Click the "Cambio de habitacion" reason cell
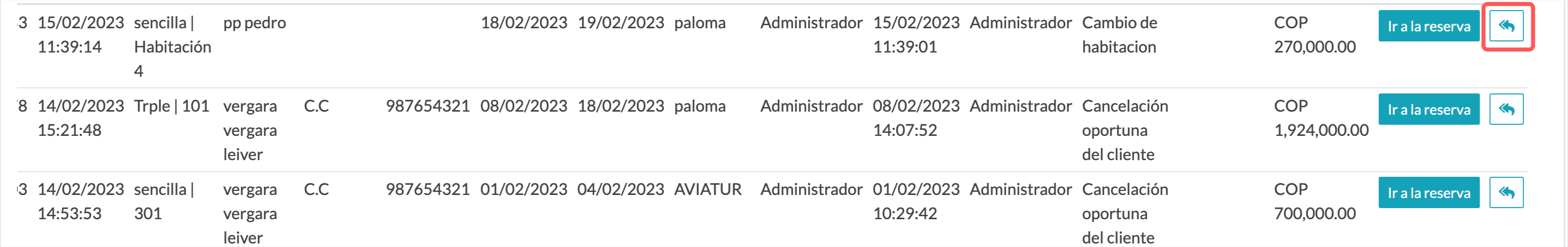Image resolution: width=1568 pixels, height=247 pixels. coord(1119,35)
